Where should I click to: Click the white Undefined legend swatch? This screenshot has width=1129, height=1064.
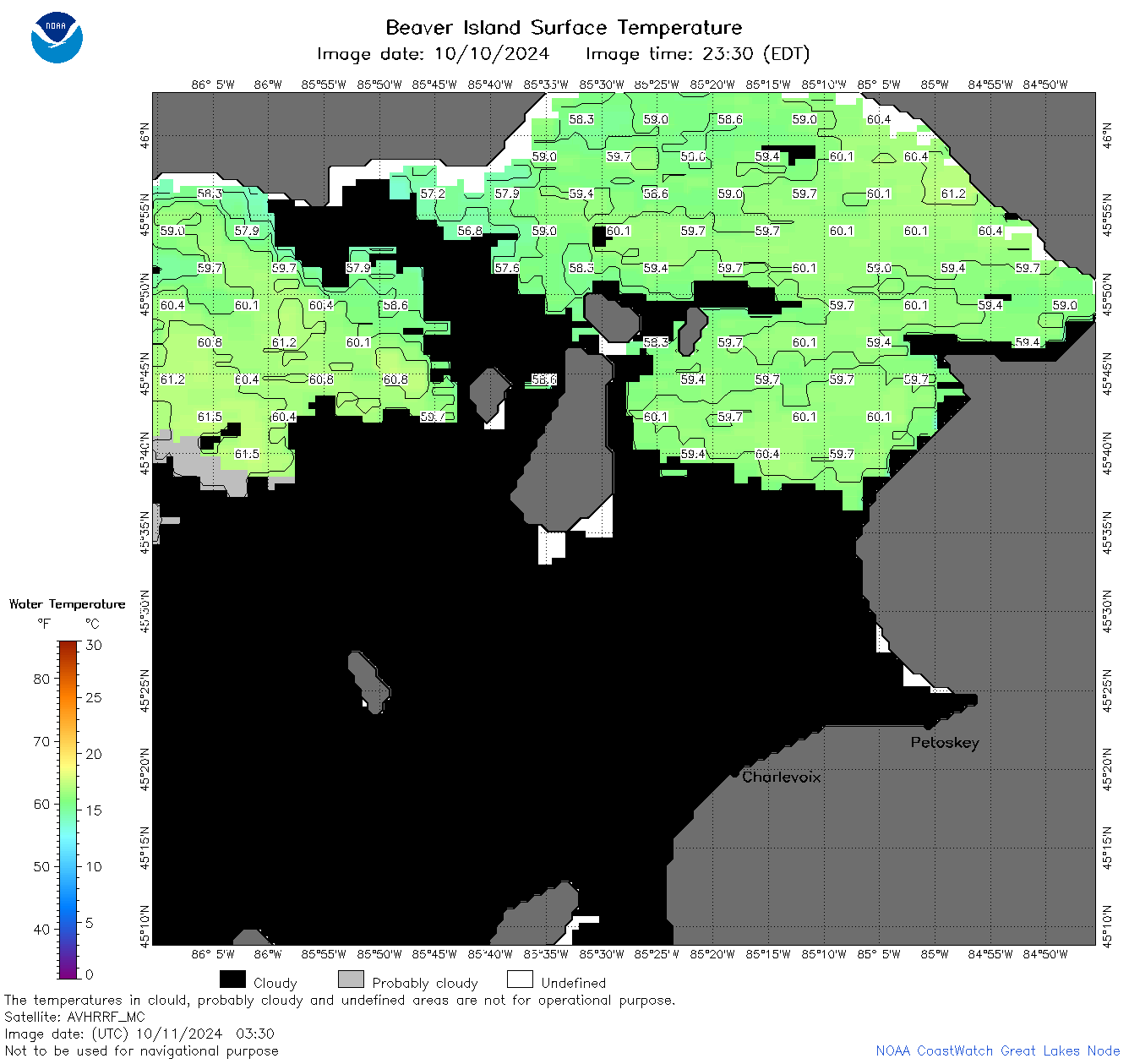[520, 979]
